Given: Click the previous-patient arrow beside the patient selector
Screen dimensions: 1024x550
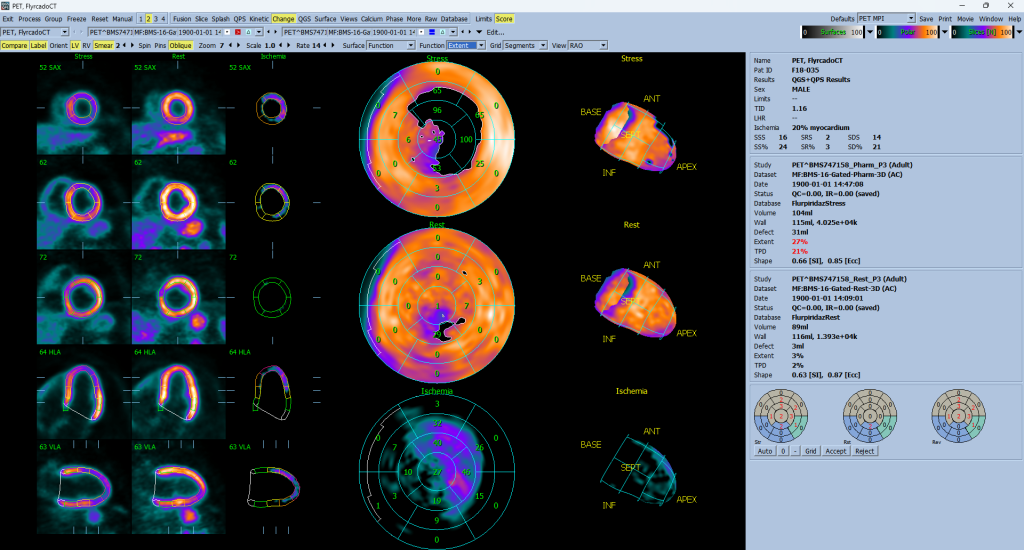Looking at the screenshot, I should pyautogui.click(x=74, y=32).
